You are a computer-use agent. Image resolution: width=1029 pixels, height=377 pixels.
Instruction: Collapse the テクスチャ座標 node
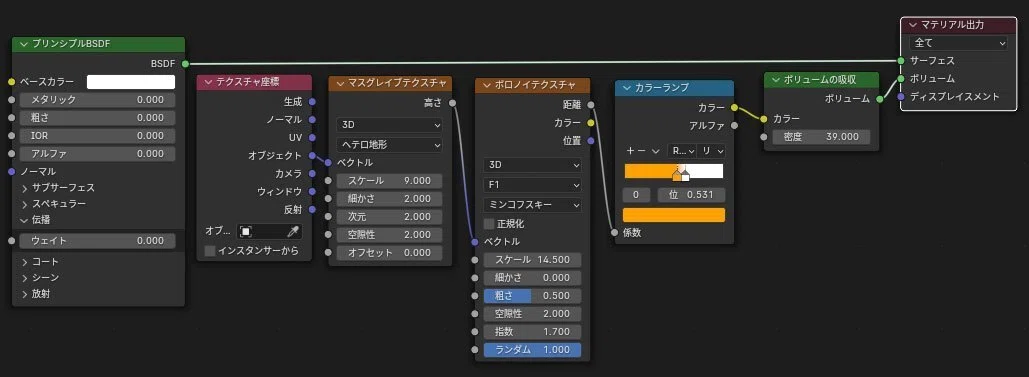(x=209, y=82)
